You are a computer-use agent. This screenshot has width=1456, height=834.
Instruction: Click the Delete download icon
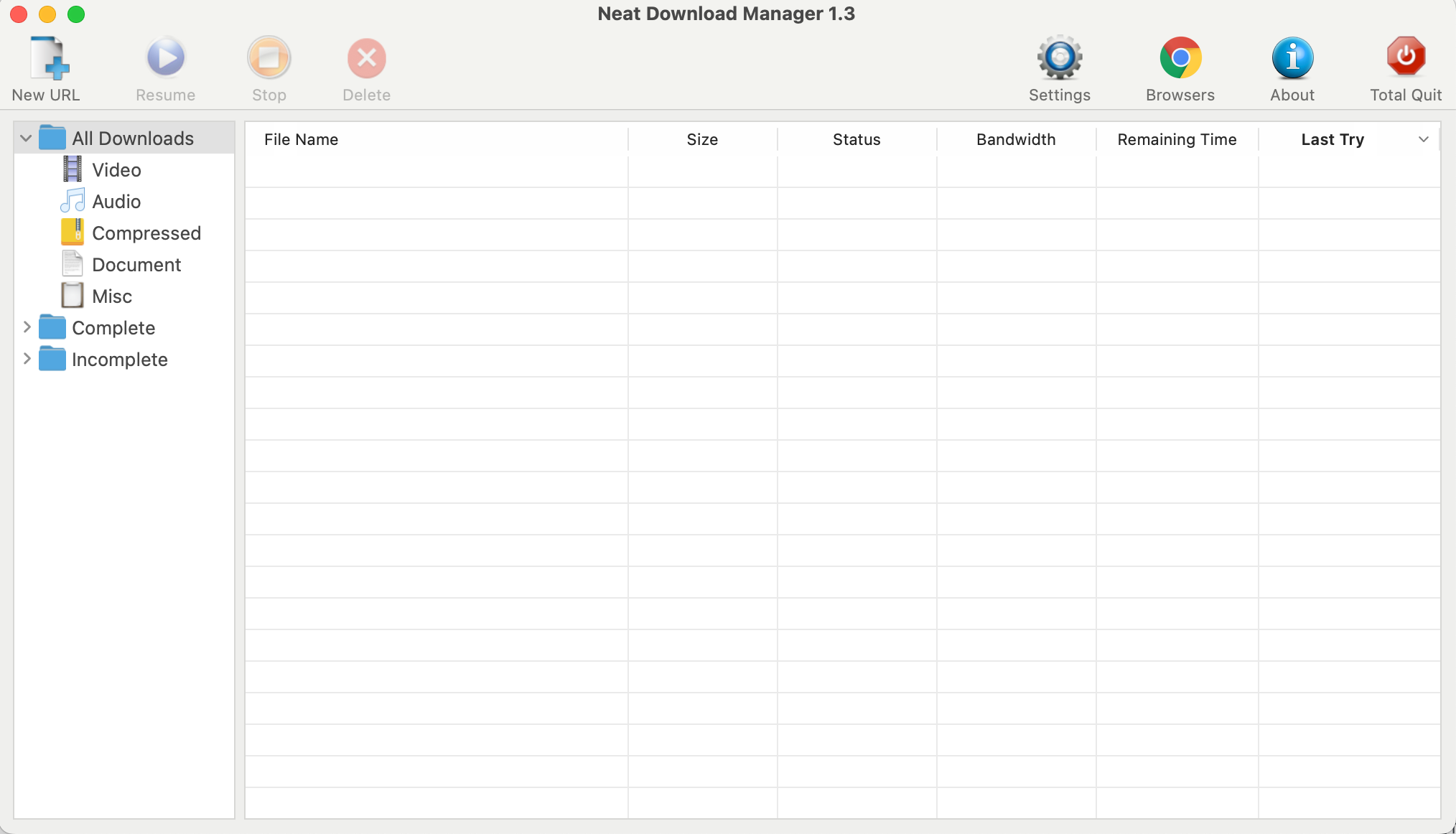367,59
